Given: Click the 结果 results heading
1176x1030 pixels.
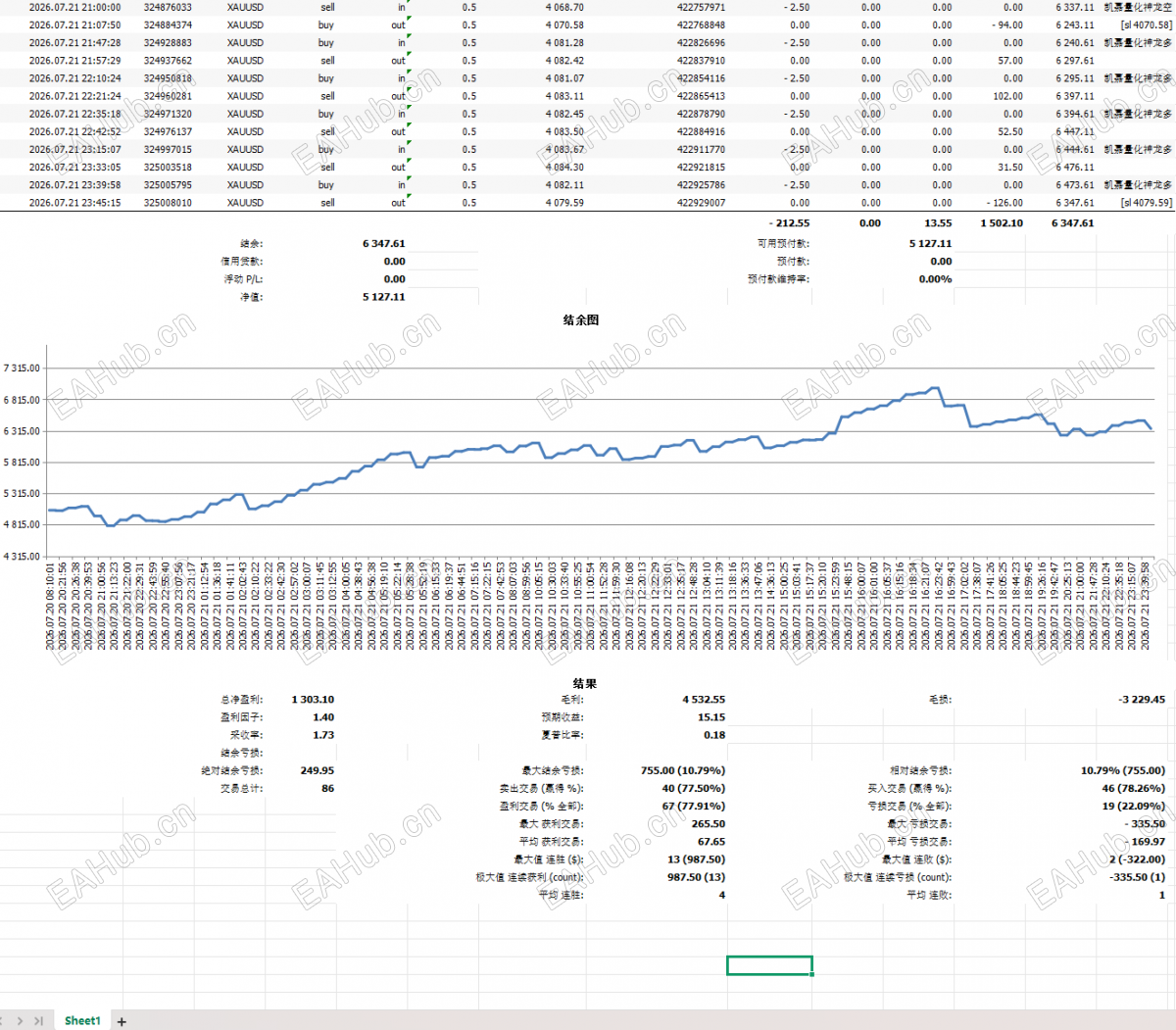Looking at the screenshot, I should click(x=585, y=684).
